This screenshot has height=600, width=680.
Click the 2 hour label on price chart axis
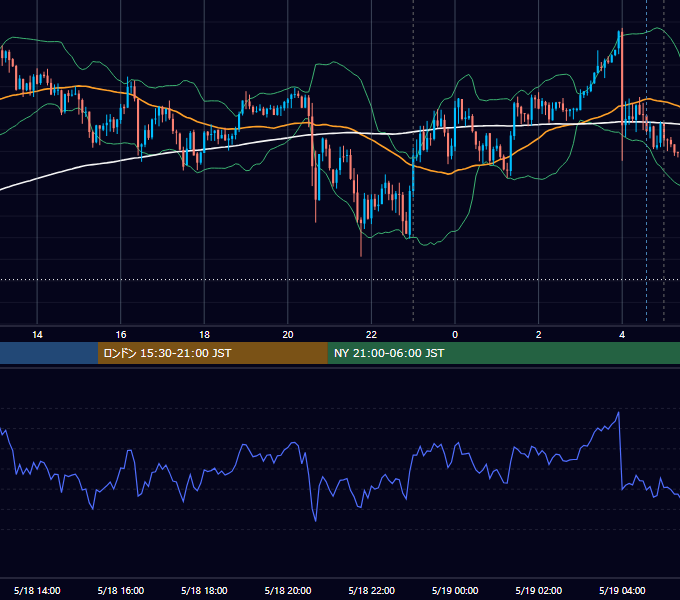[x=539, y=335]
